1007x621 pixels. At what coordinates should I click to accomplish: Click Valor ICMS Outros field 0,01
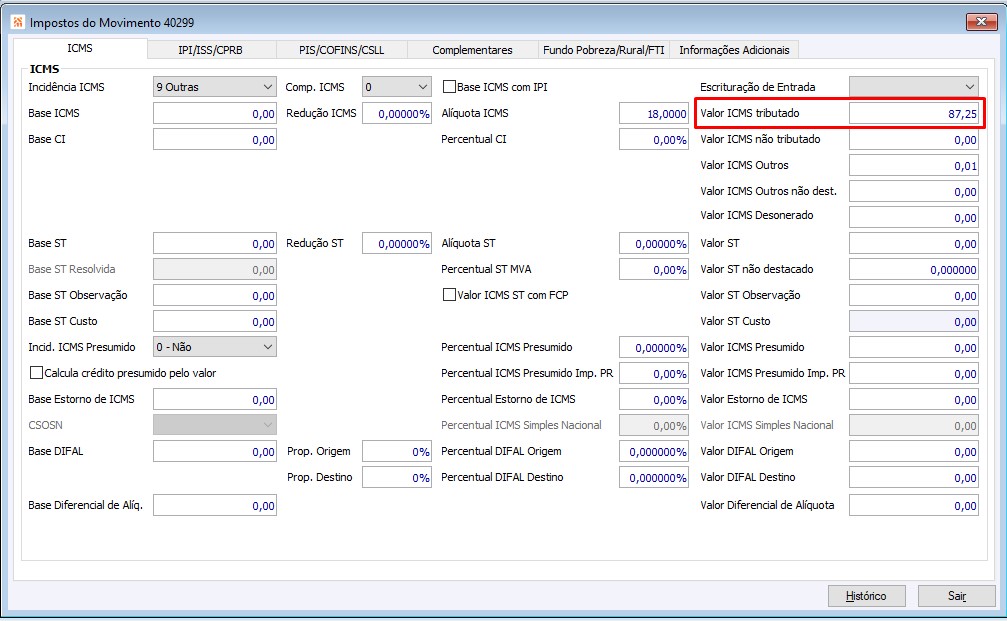point(914,166)
